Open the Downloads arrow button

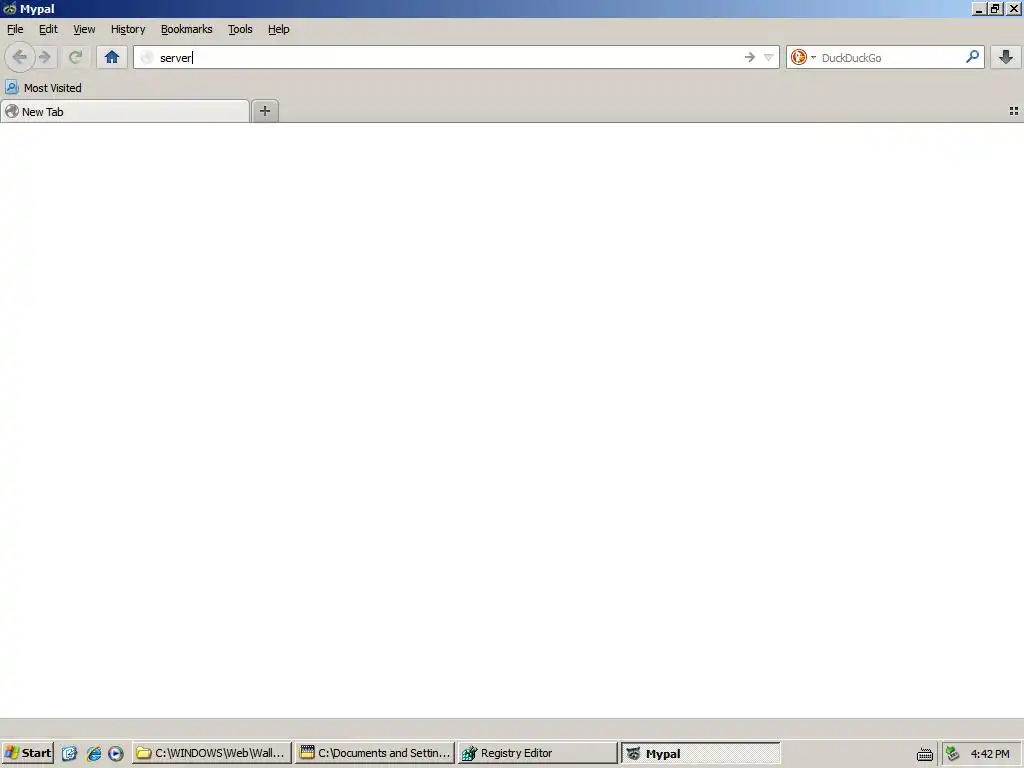[x=1006, y=57]
